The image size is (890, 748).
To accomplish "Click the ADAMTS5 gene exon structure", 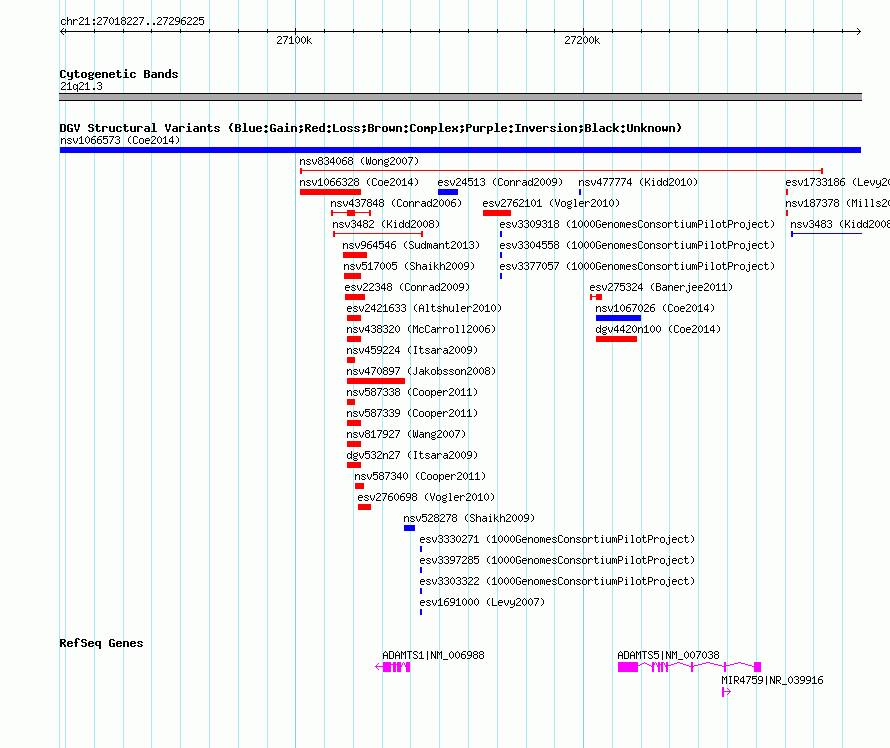I will [689, 667].
